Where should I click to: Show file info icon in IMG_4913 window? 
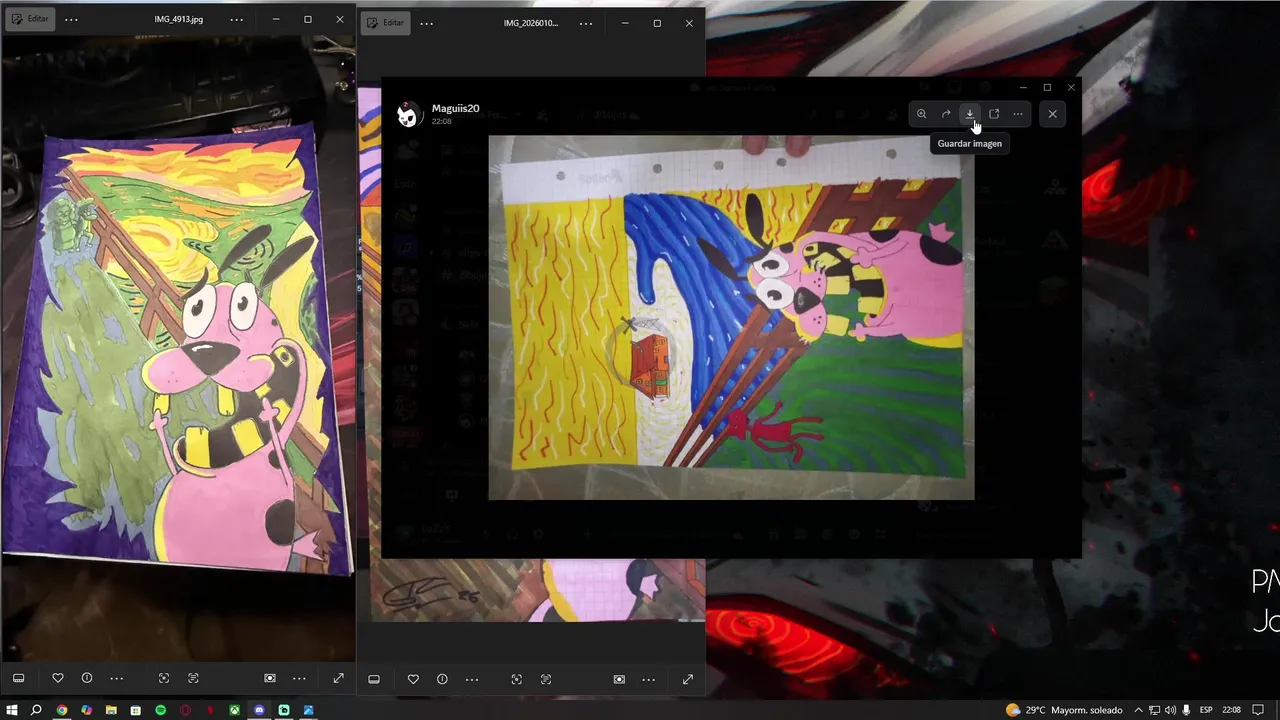[87, 678]
